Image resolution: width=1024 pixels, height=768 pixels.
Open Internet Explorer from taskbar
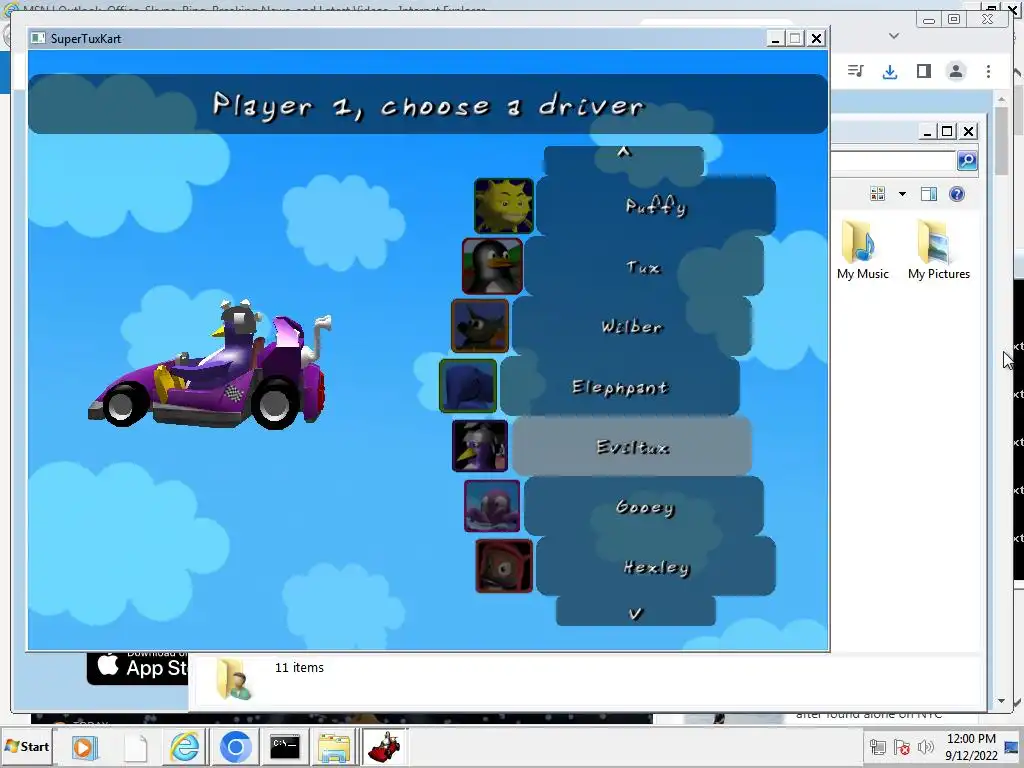click(x=185, y=747)
